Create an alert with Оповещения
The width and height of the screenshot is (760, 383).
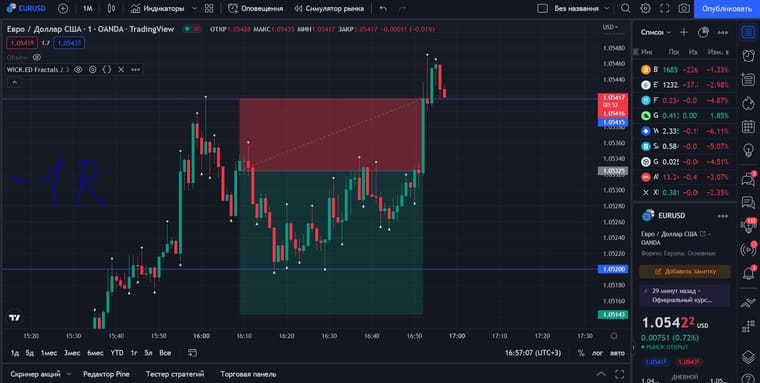pos(255,8)
